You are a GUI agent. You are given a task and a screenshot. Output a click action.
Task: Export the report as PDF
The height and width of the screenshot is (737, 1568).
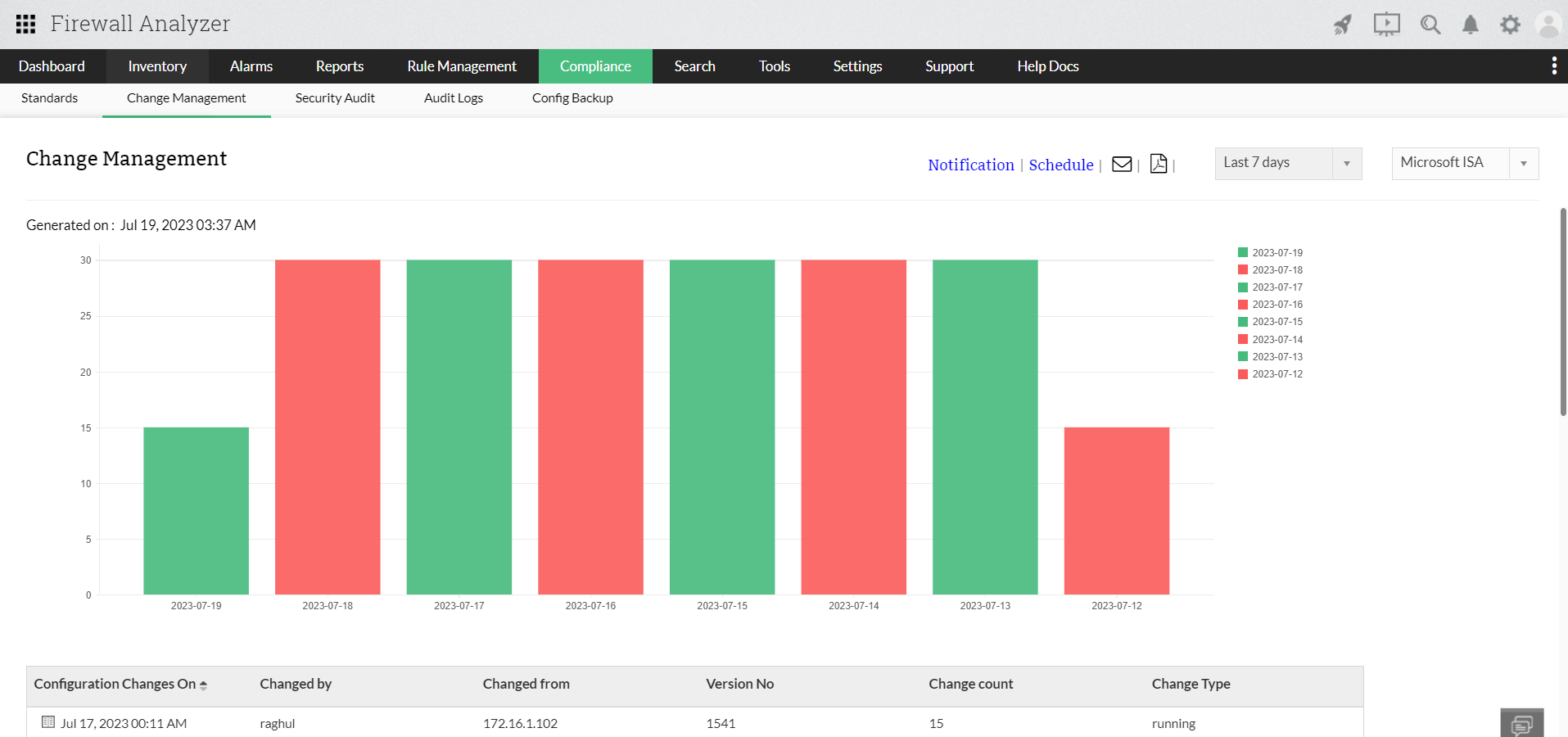(1158, 164)
